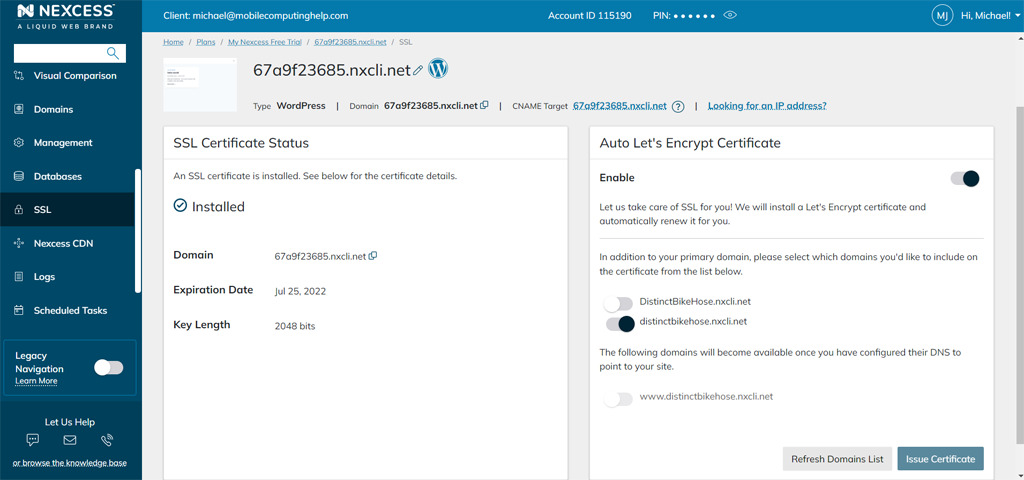Open Looking for an IP address link
The height and width of the screenshot is (480, 1024).
(x=767, y=106)
